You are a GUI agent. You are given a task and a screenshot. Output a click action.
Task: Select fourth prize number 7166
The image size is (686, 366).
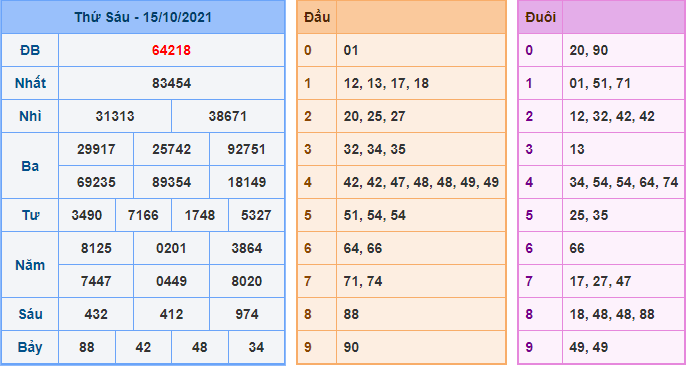pyautogui.click(x=143, y=215)
